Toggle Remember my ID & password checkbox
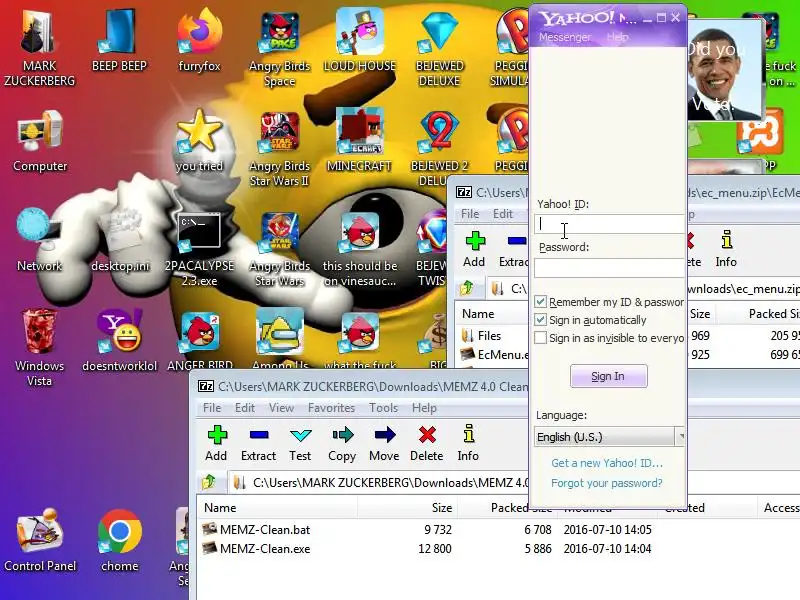Image resolution: width=800 pixels, height=600 pixels. tap(540, 302)
